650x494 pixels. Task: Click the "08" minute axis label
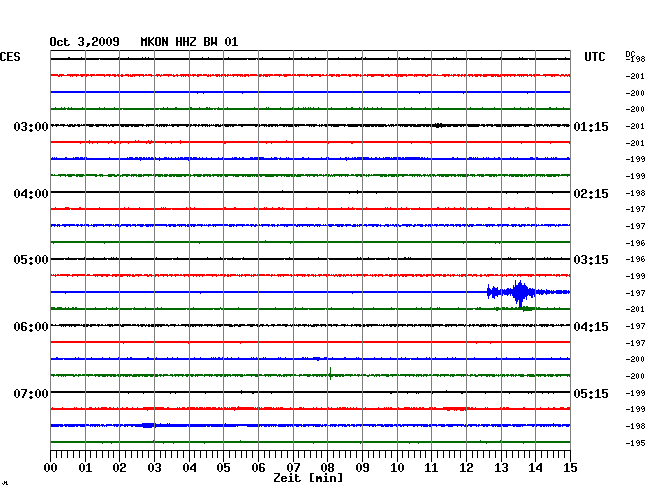[x=327, y=468]
